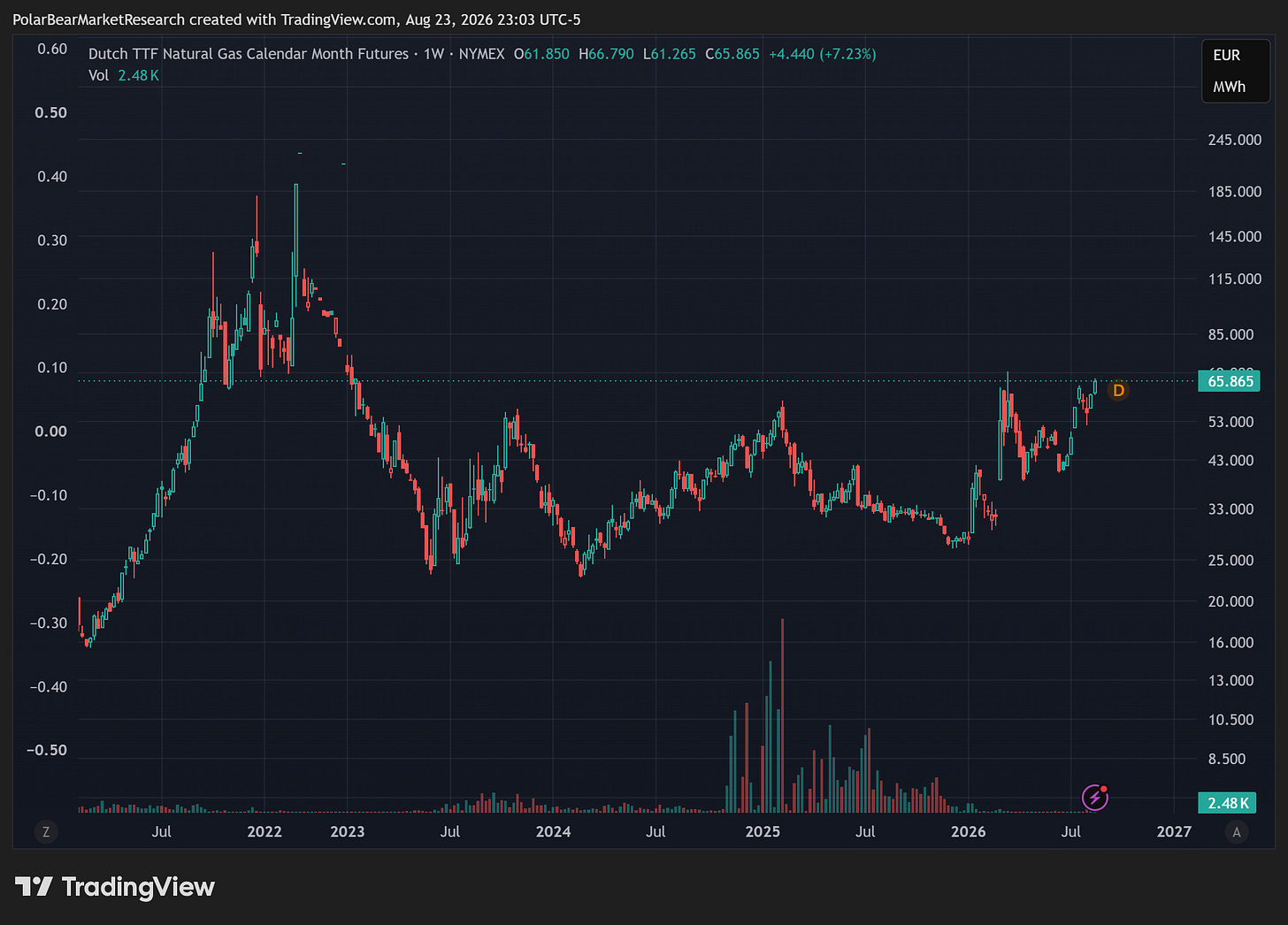Click the 20.000 price axis label

[1231, 601]
